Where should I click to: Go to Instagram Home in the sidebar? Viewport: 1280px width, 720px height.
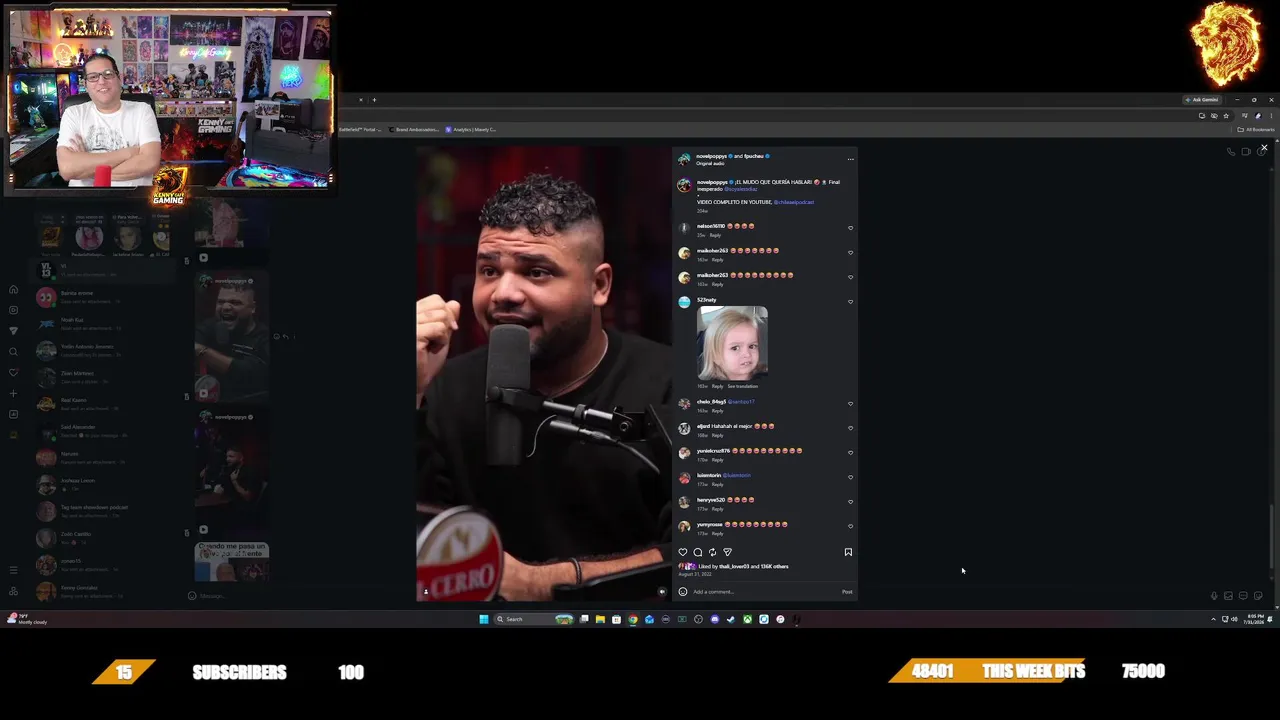coord(13,290)
